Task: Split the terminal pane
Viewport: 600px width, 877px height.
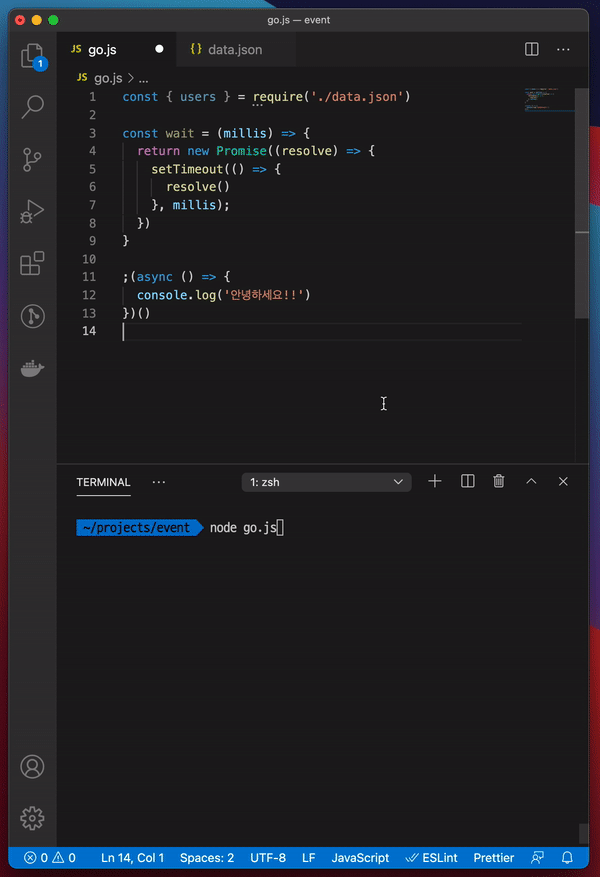Action: (x=467, y=481)
